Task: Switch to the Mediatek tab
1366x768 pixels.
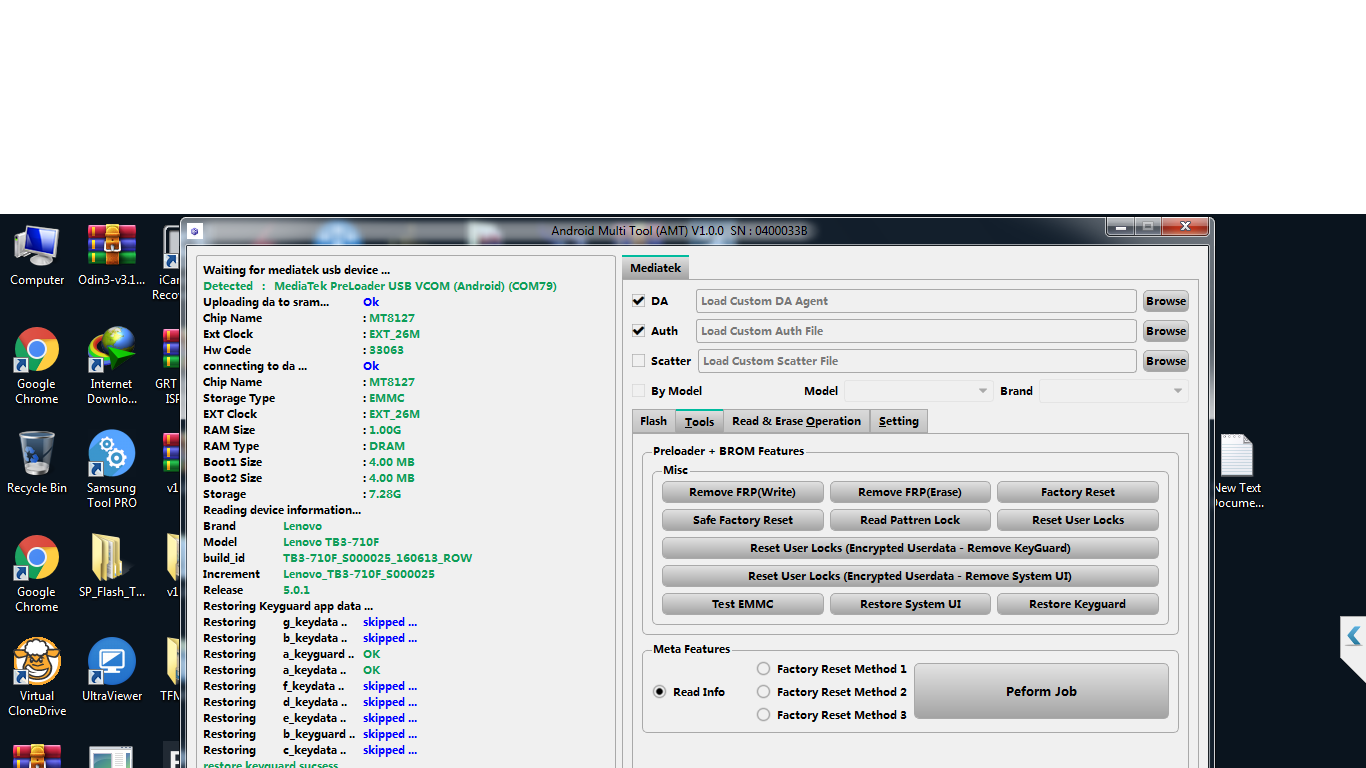Action: [x=655, y=268]
